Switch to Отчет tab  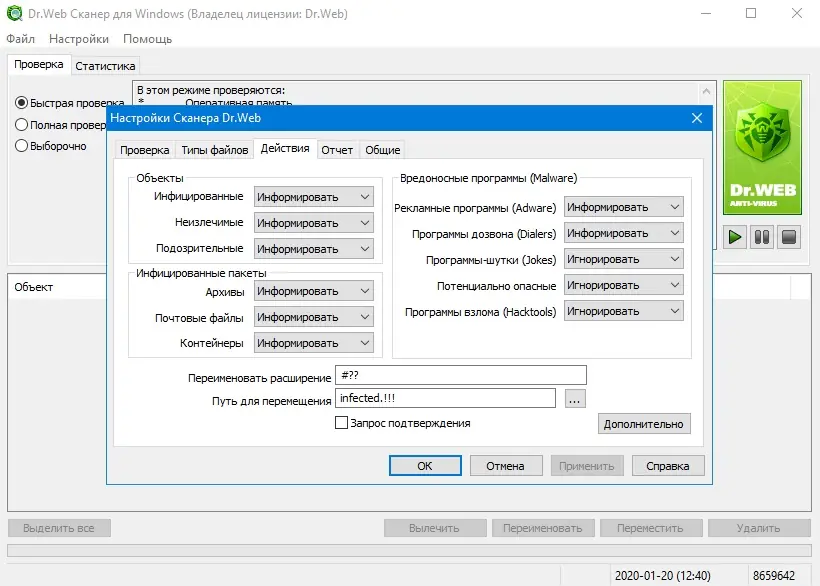click(x=337, y=150)
